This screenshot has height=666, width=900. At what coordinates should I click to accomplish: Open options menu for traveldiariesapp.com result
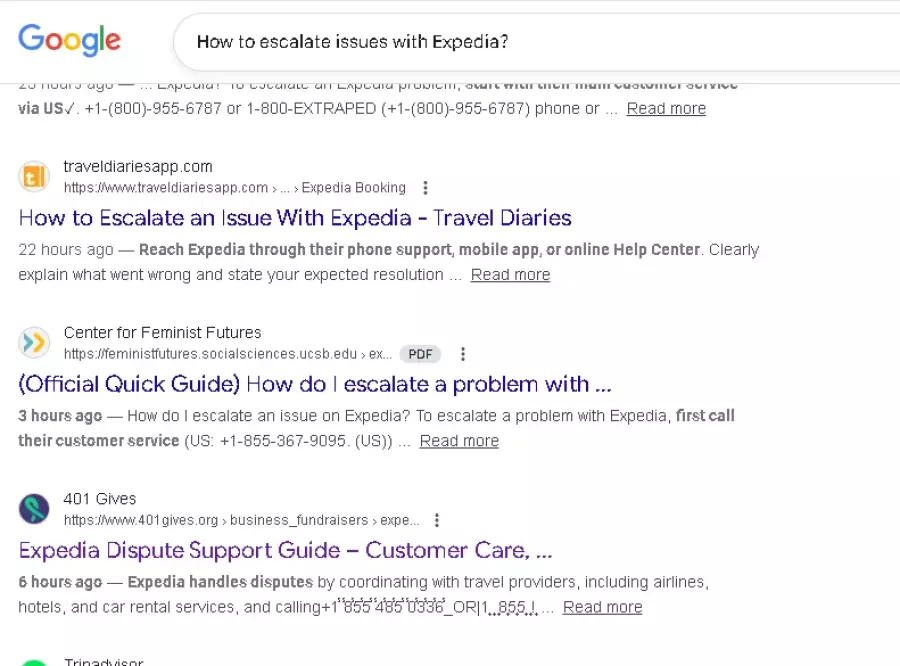coord(426,188)
